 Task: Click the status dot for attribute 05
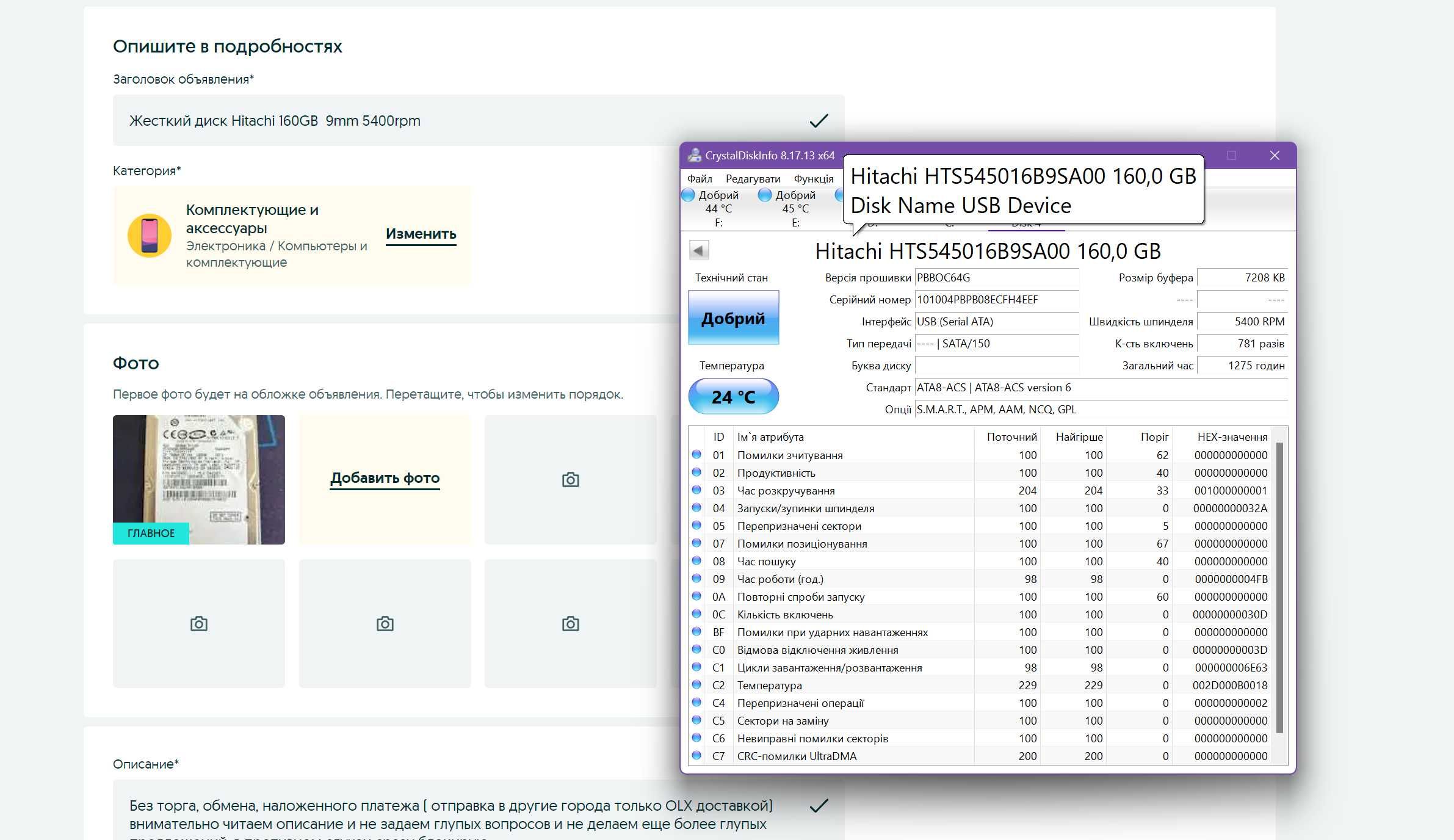[x=696, y=526]
